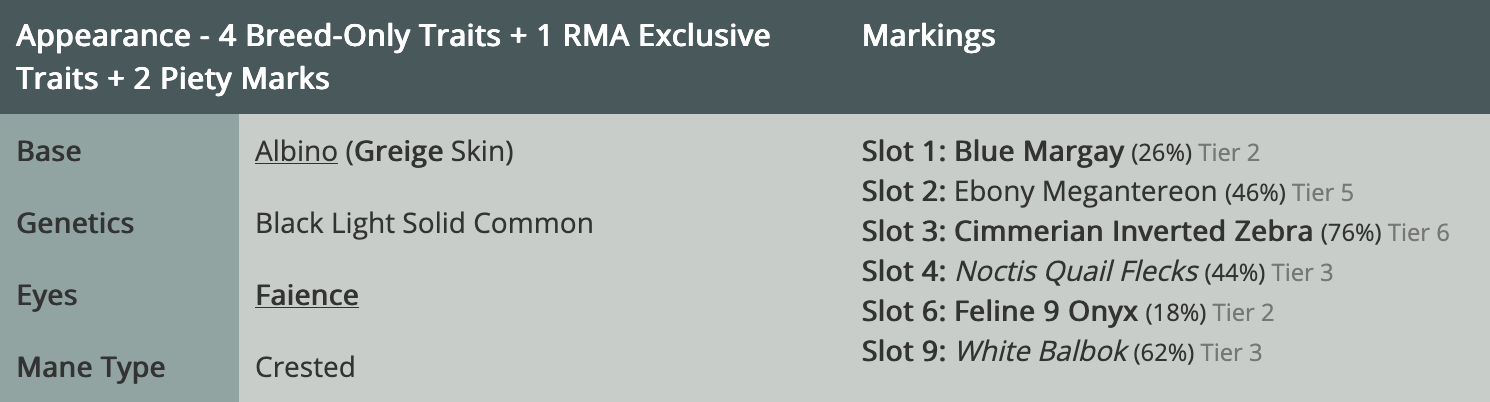Click the Tier 5 label

coord(1322,193)
